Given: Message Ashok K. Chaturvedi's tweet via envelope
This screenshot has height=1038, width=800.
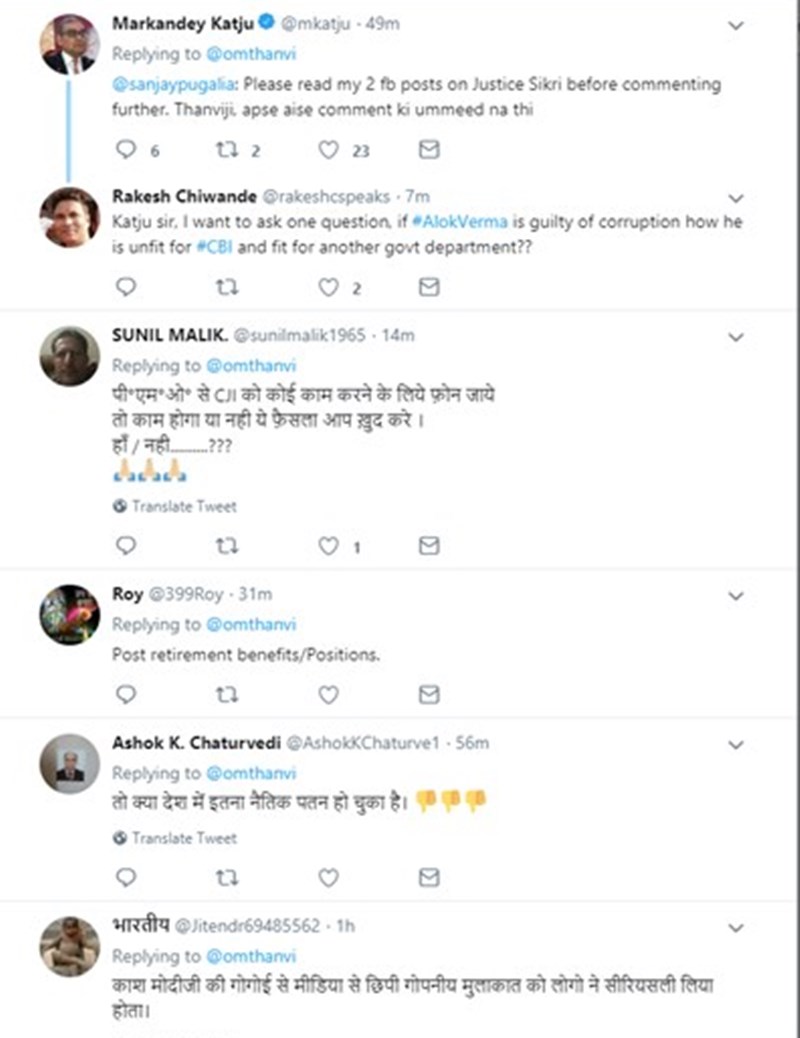Looking at the screenshot, I should click(x=429, y=877).
